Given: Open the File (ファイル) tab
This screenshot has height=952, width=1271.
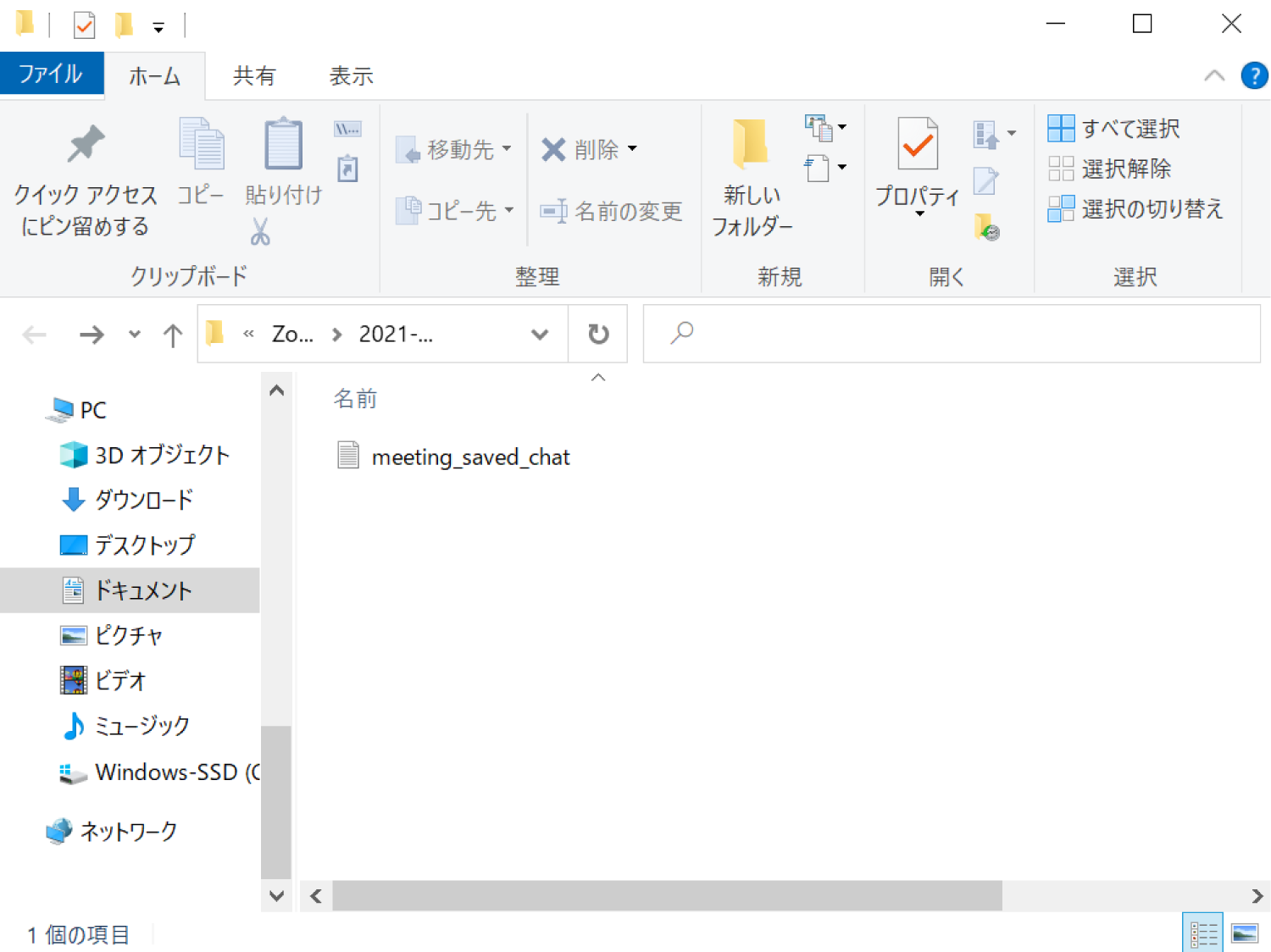Looking at the screenshot, I should 52,74.
